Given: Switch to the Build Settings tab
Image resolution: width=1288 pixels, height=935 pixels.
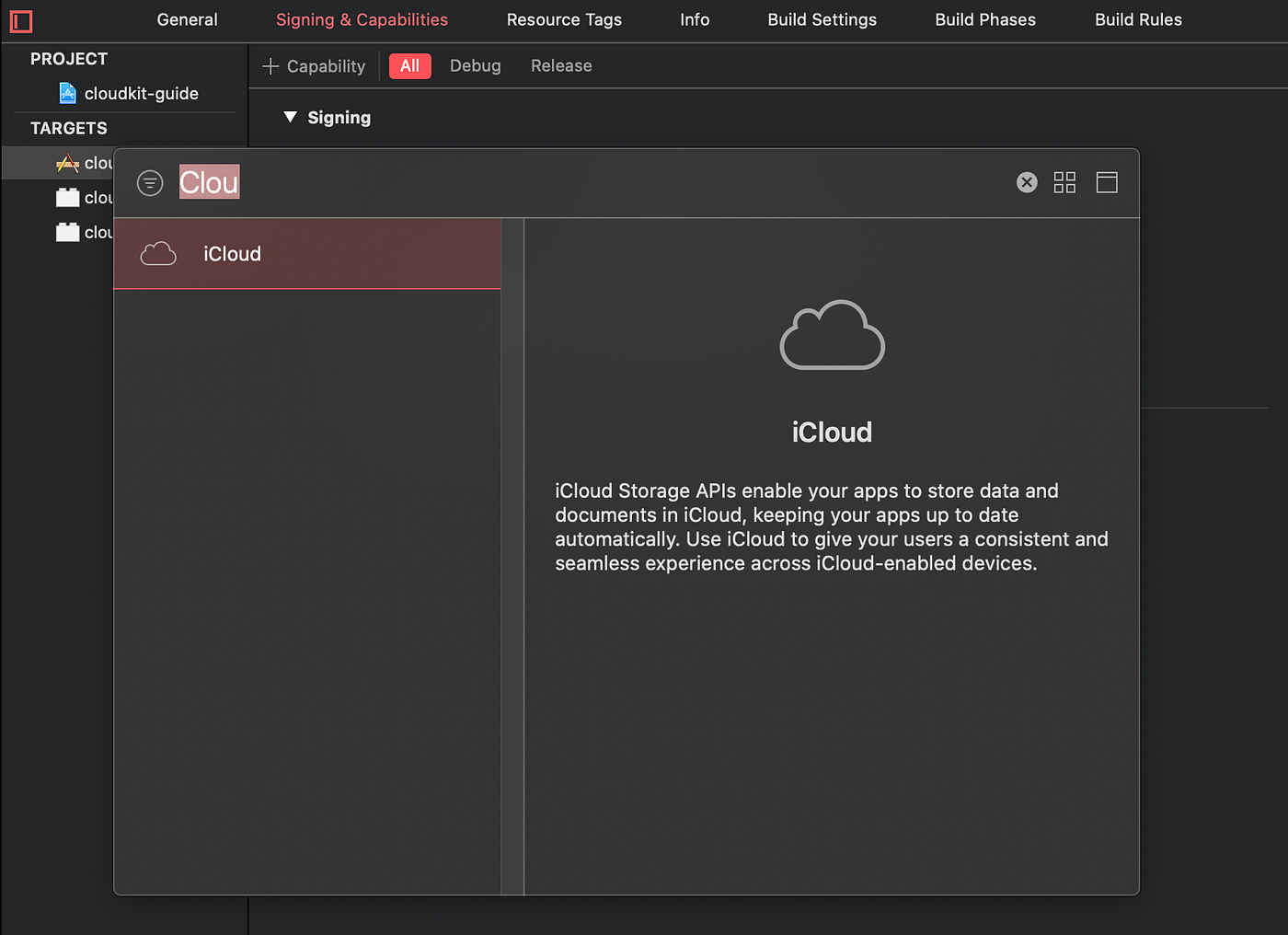Looking at the screenshot, I should tap(822, 19).
